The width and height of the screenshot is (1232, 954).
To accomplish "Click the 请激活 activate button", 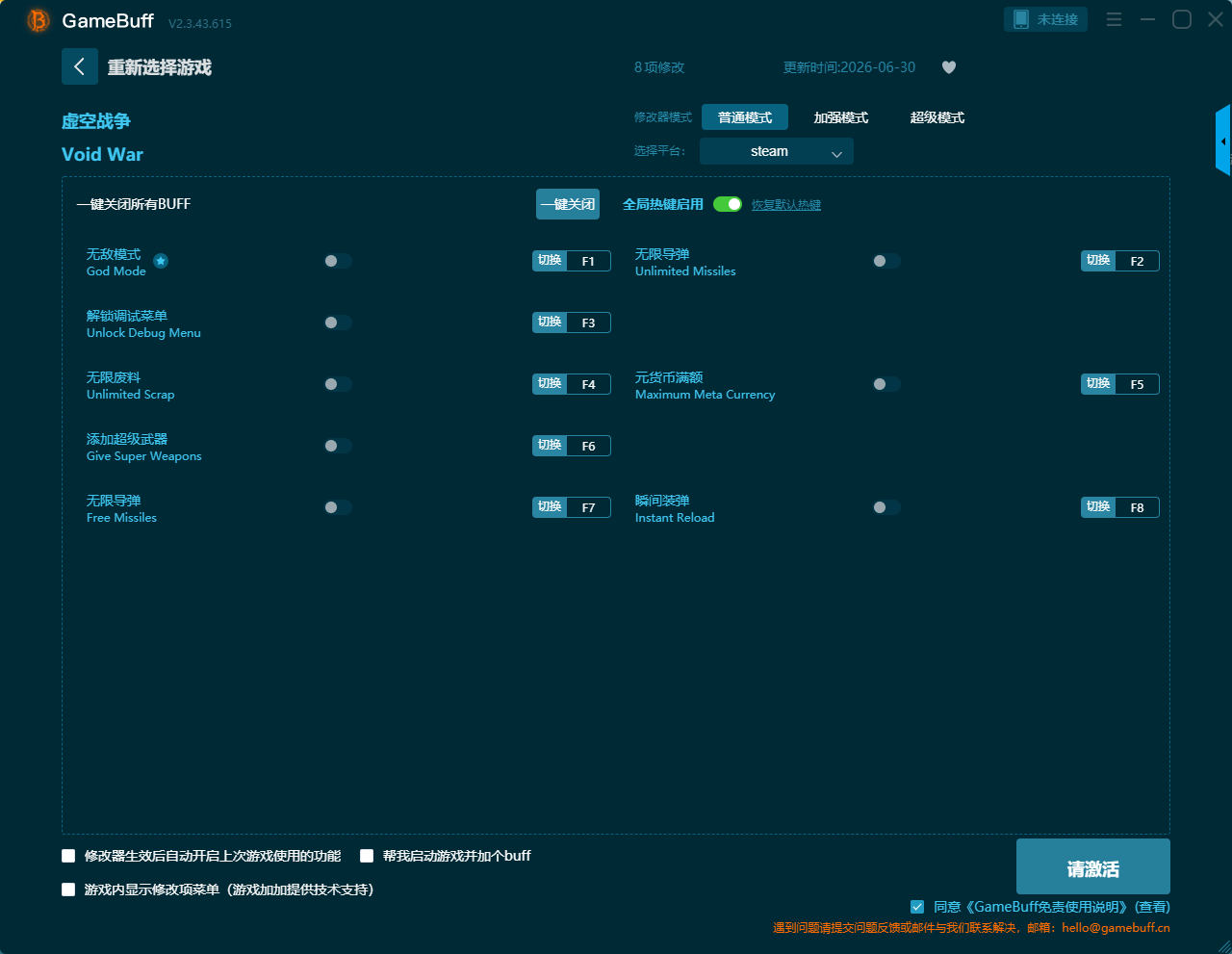I will click(1093, 866).
